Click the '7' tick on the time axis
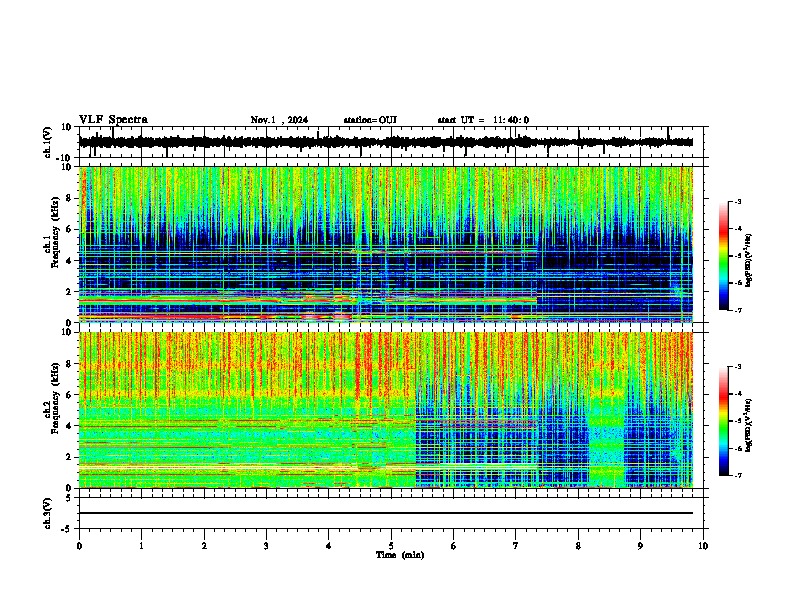This screenshot has width=792, height=612. click(x=516, y=546)
